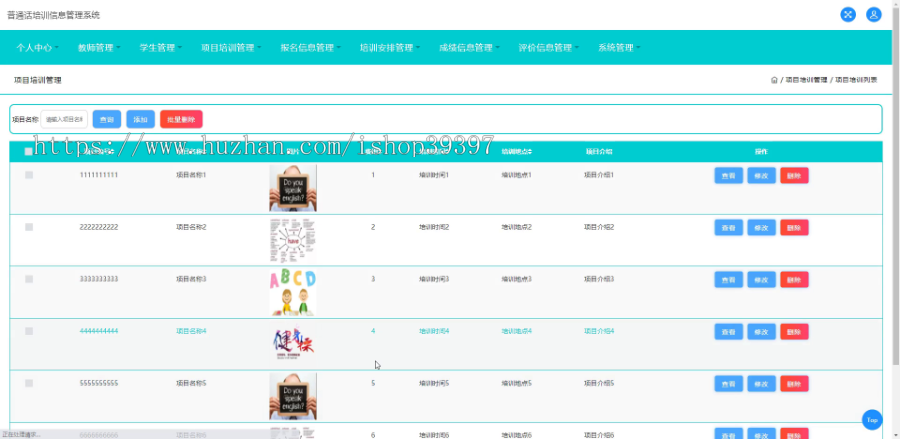Focus the 项目名称 search input
This screenshot has width=900, height=439.
64,119
